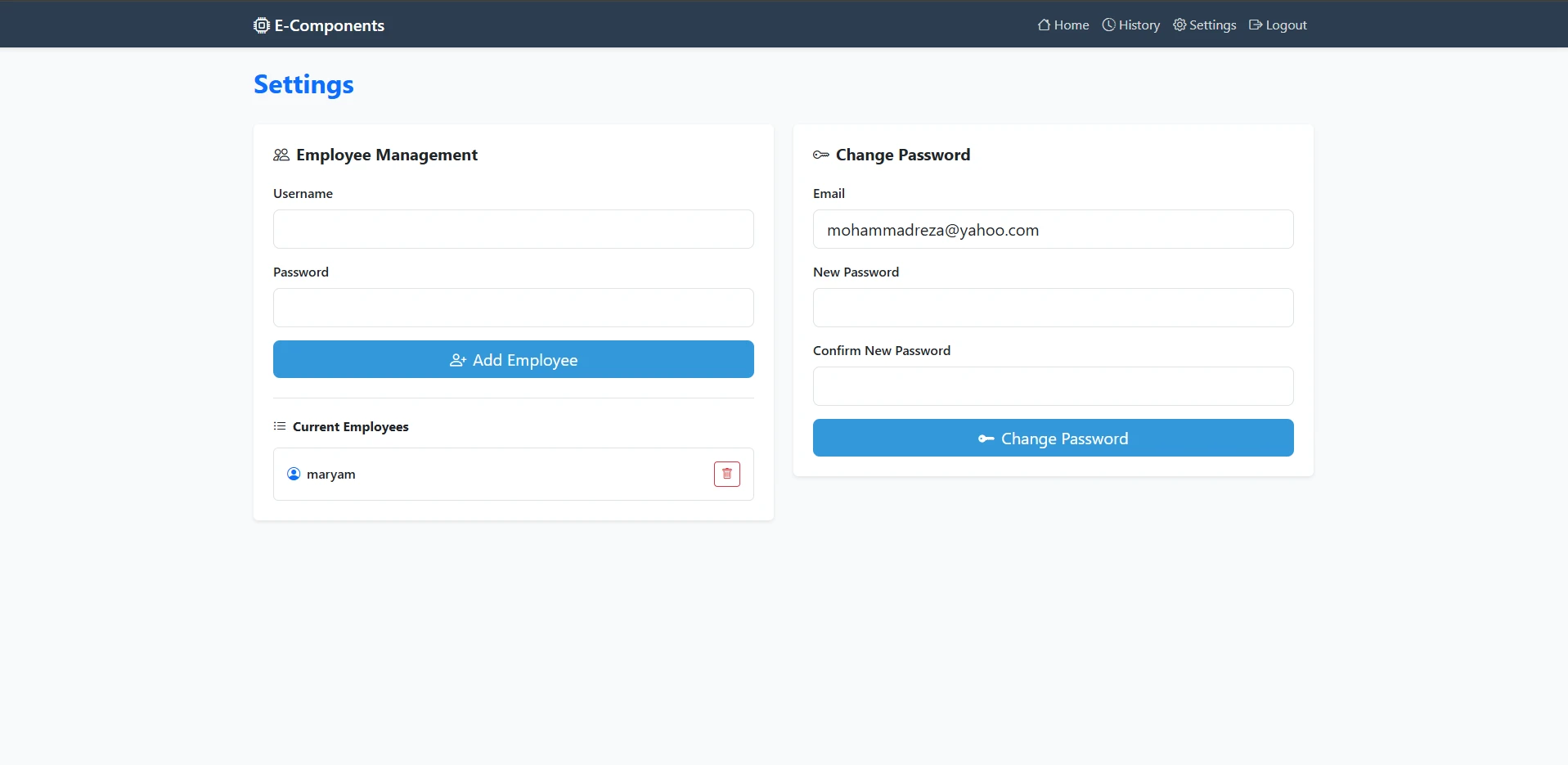Open Settings from the navbar
This screenshot has width=1568, height=765.
(1212, 25)
